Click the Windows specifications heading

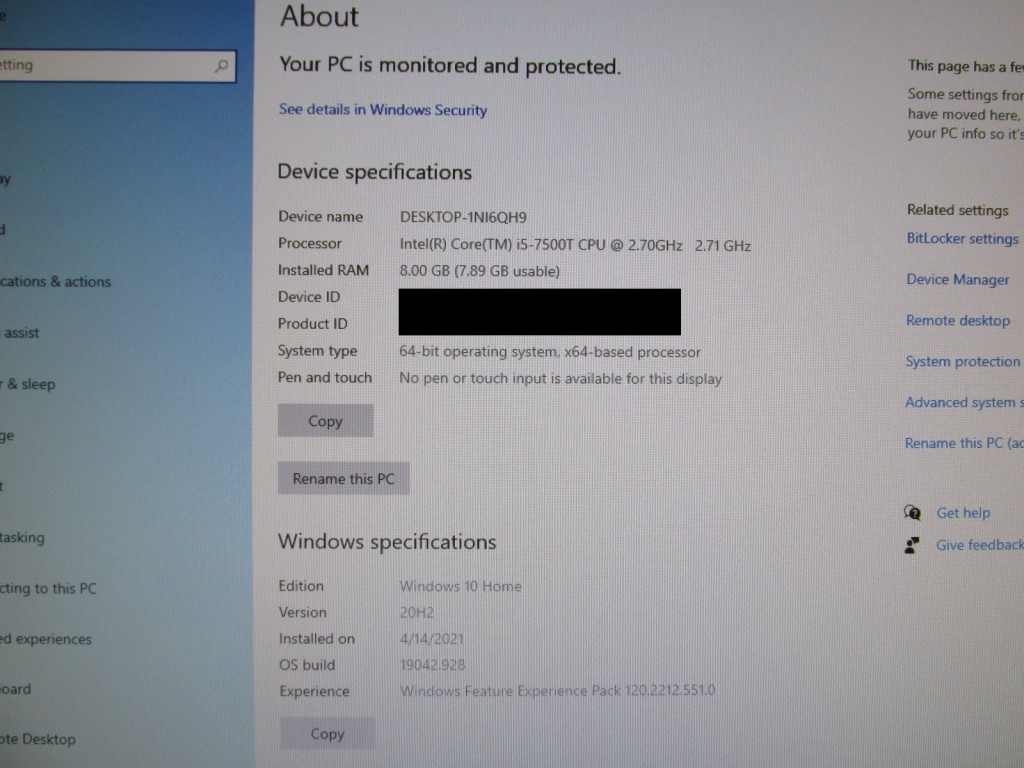tap(387, 542)
